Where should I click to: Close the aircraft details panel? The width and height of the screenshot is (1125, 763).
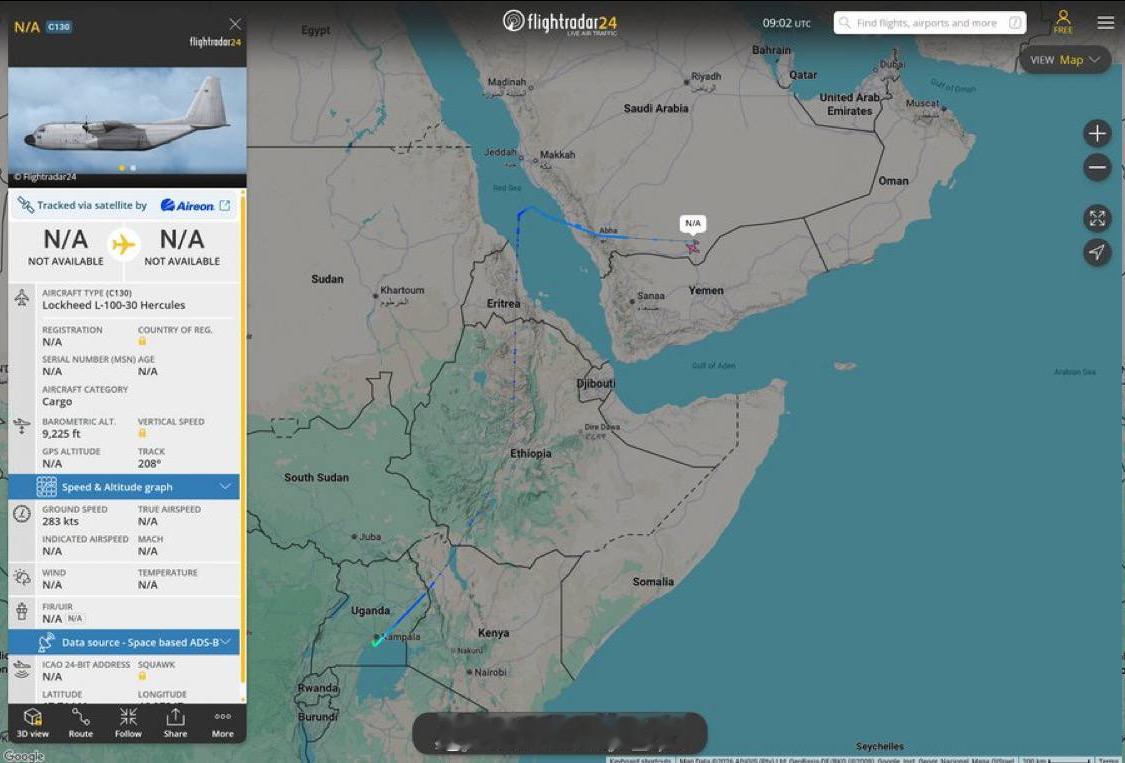point(235,24)
